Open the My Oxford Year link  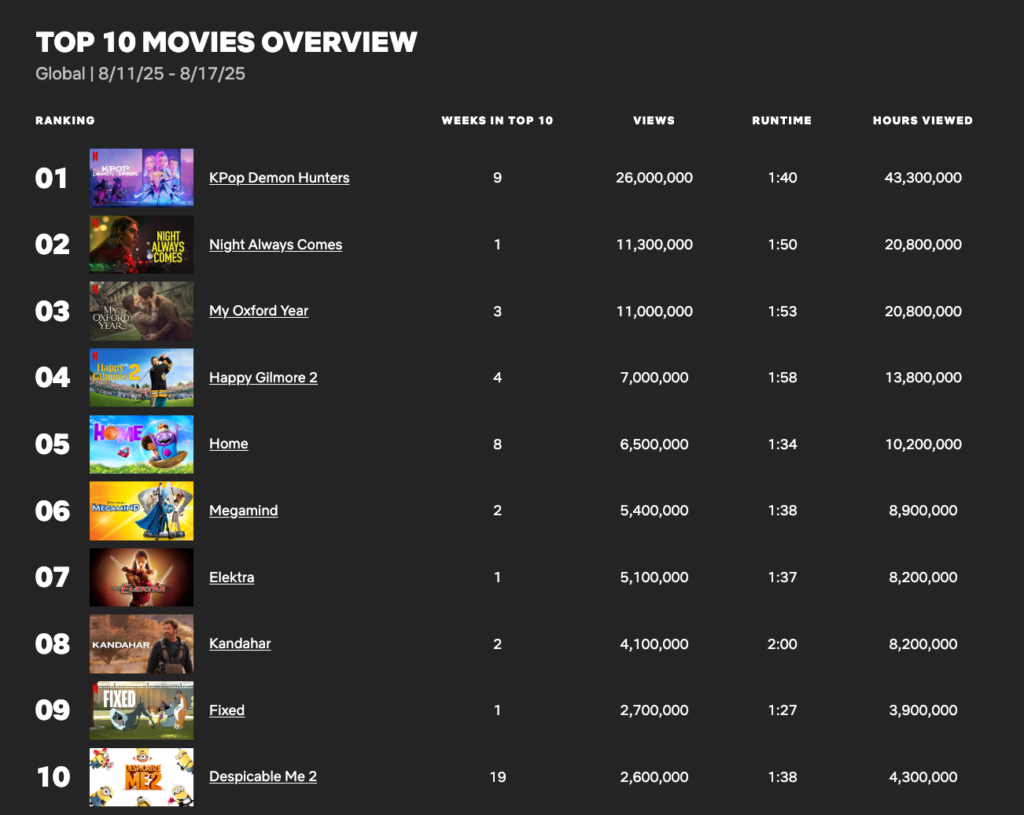[258, 311]
